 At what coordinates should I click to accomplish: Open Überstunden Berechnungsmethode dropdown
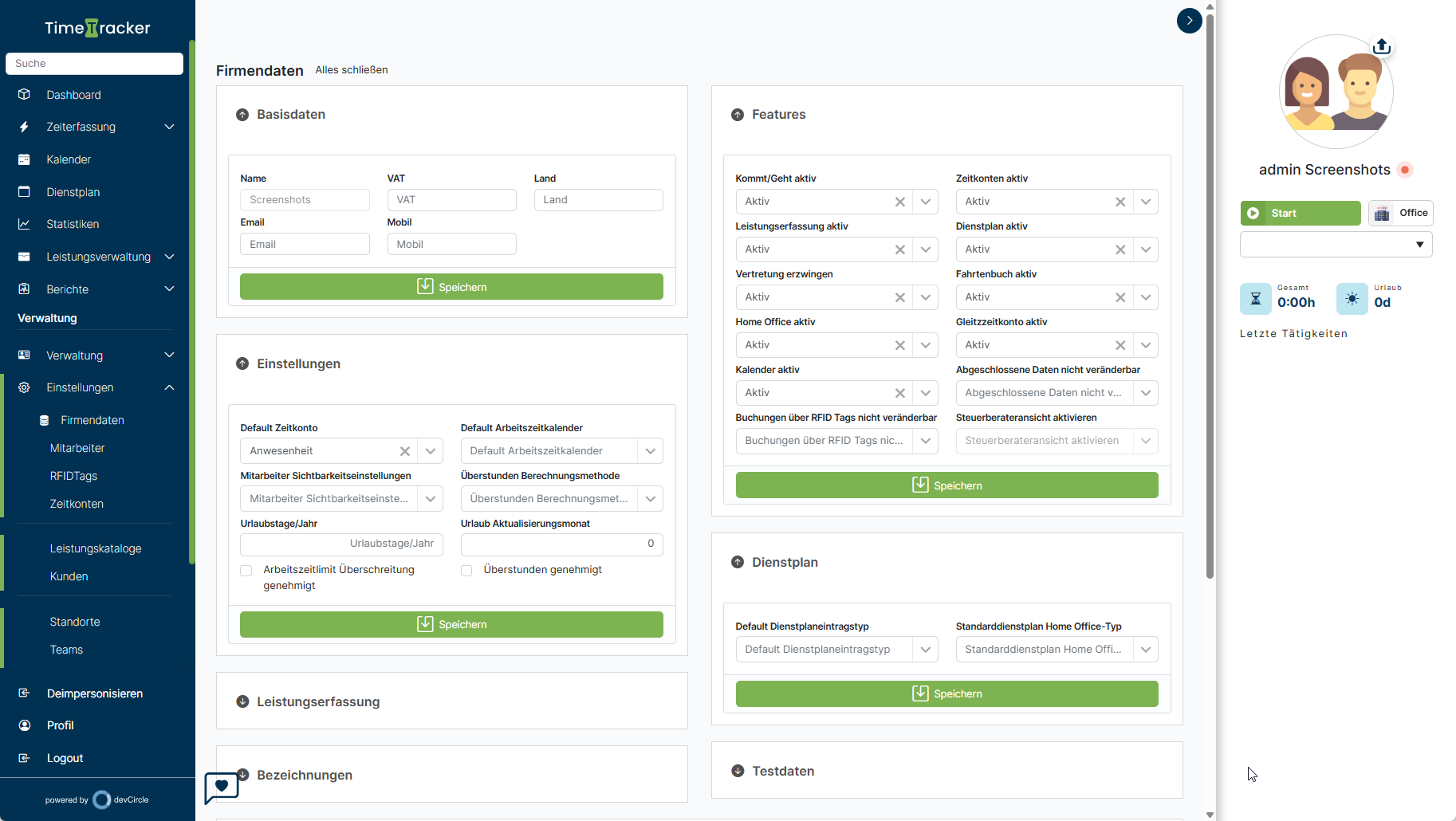[650, 499]
